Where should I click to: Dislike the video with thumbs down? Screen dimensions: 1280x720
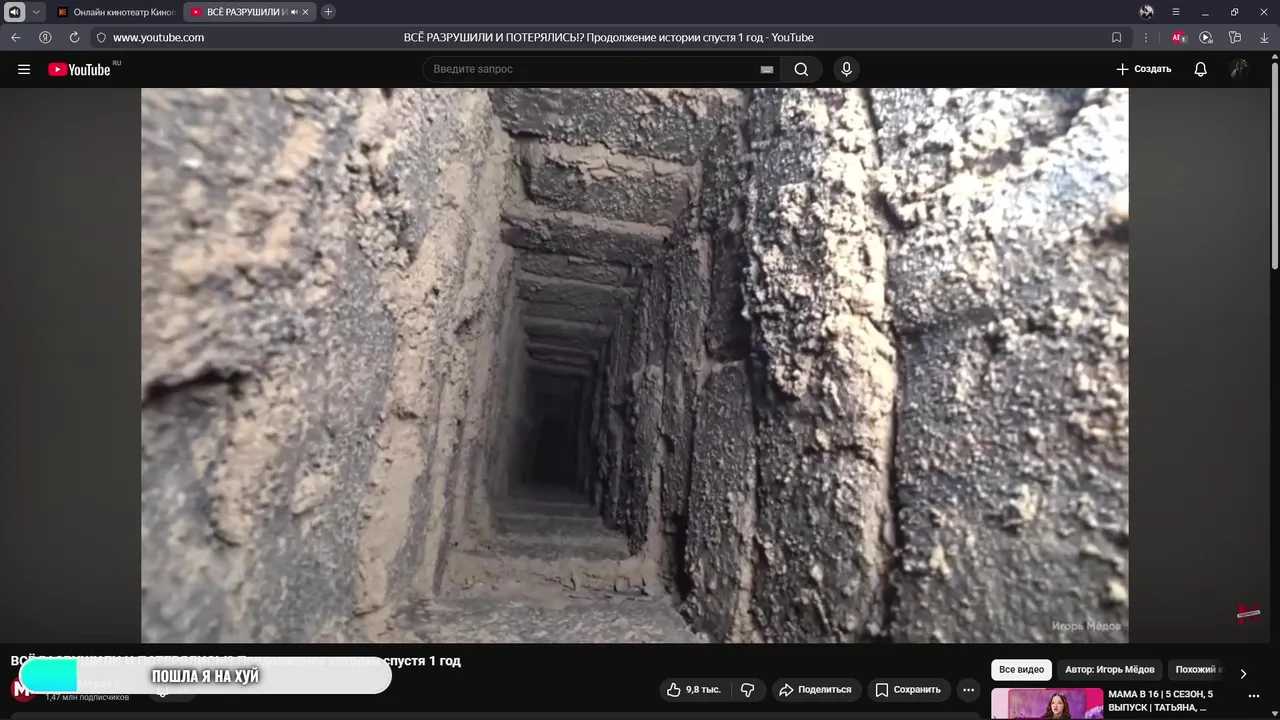click(x=747, y=689)
